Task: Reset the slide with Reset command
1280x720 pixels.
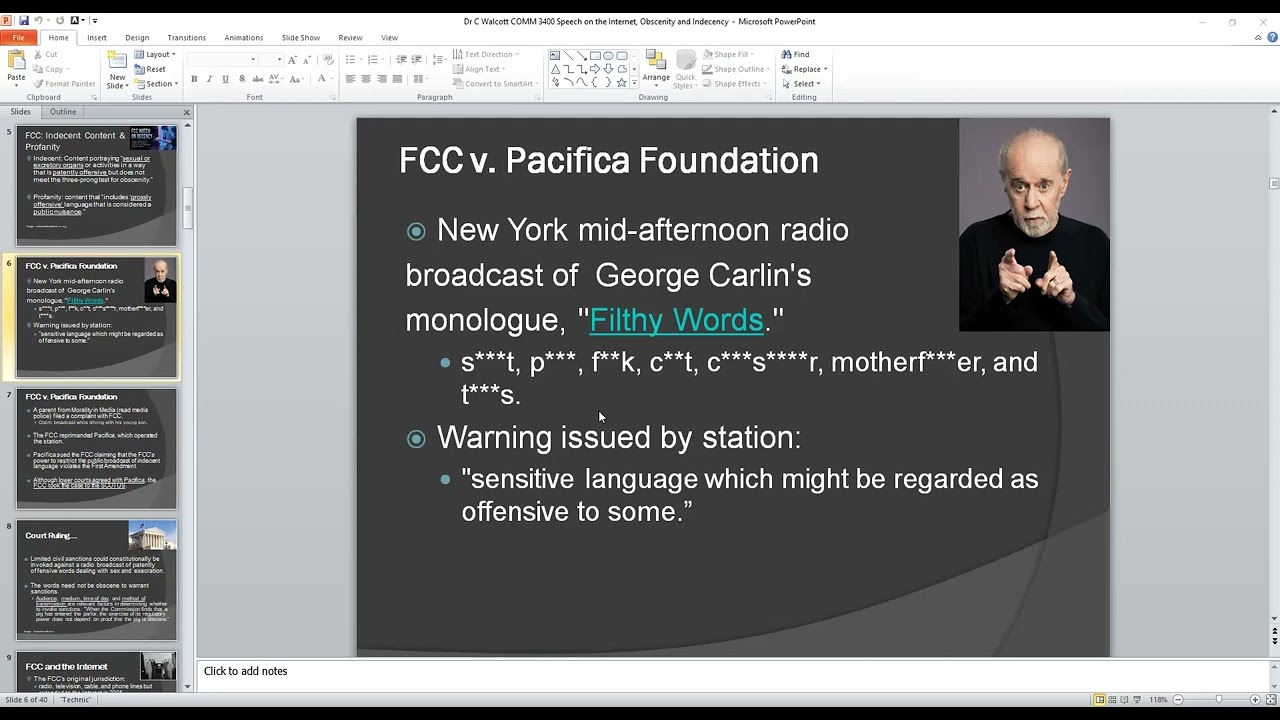Action: 150,69
